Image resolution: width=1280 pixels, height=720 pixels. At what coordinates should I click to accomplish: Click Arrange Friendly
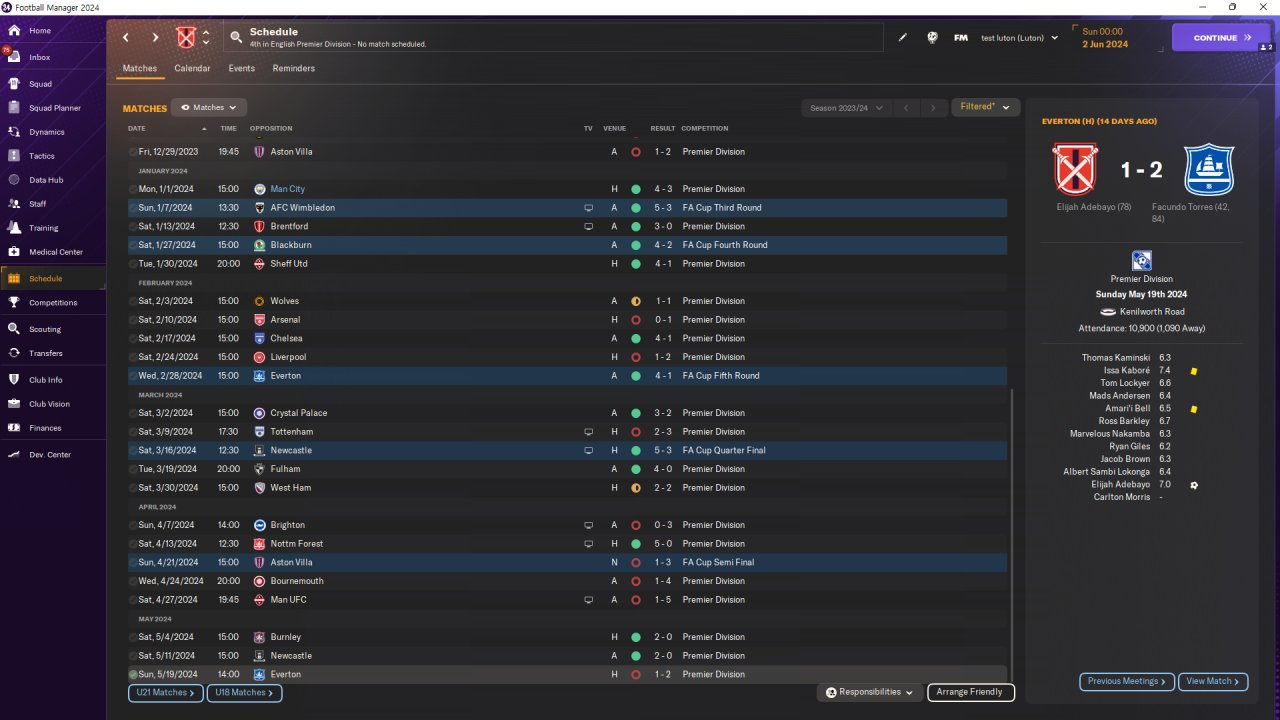point(971,692)
